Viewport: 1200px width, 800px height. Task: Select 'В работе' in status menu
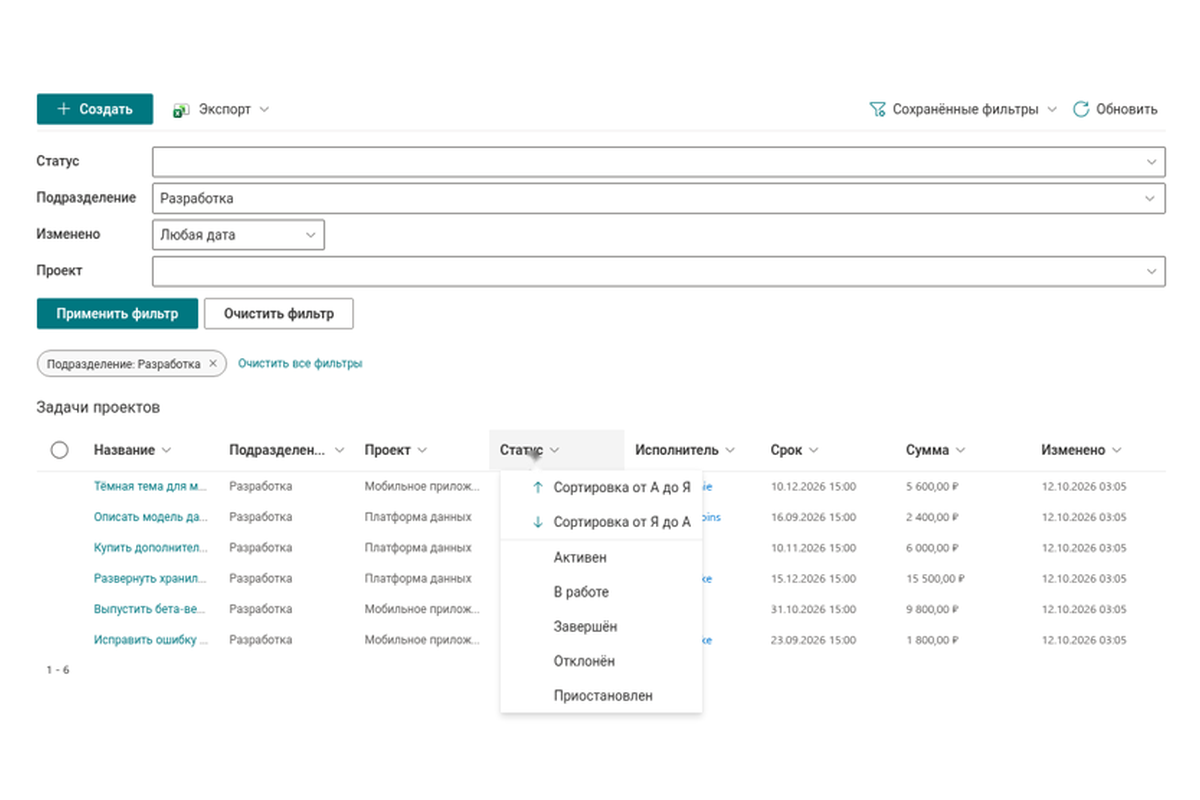click(601, 592)
